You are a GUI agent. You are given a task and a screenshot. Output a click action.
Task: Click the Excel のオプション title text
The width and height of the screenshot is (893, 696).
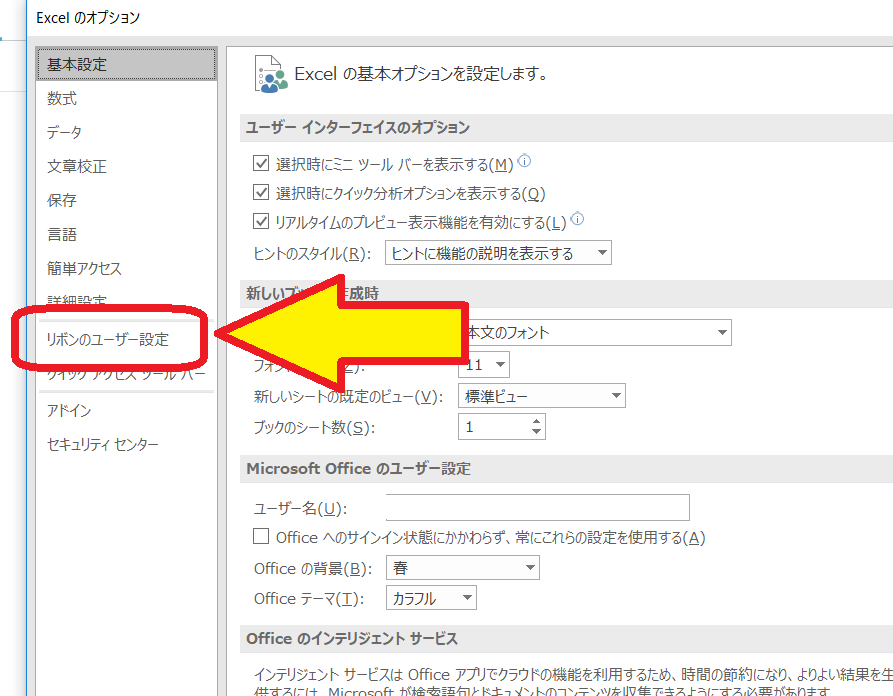coord(88,18)
